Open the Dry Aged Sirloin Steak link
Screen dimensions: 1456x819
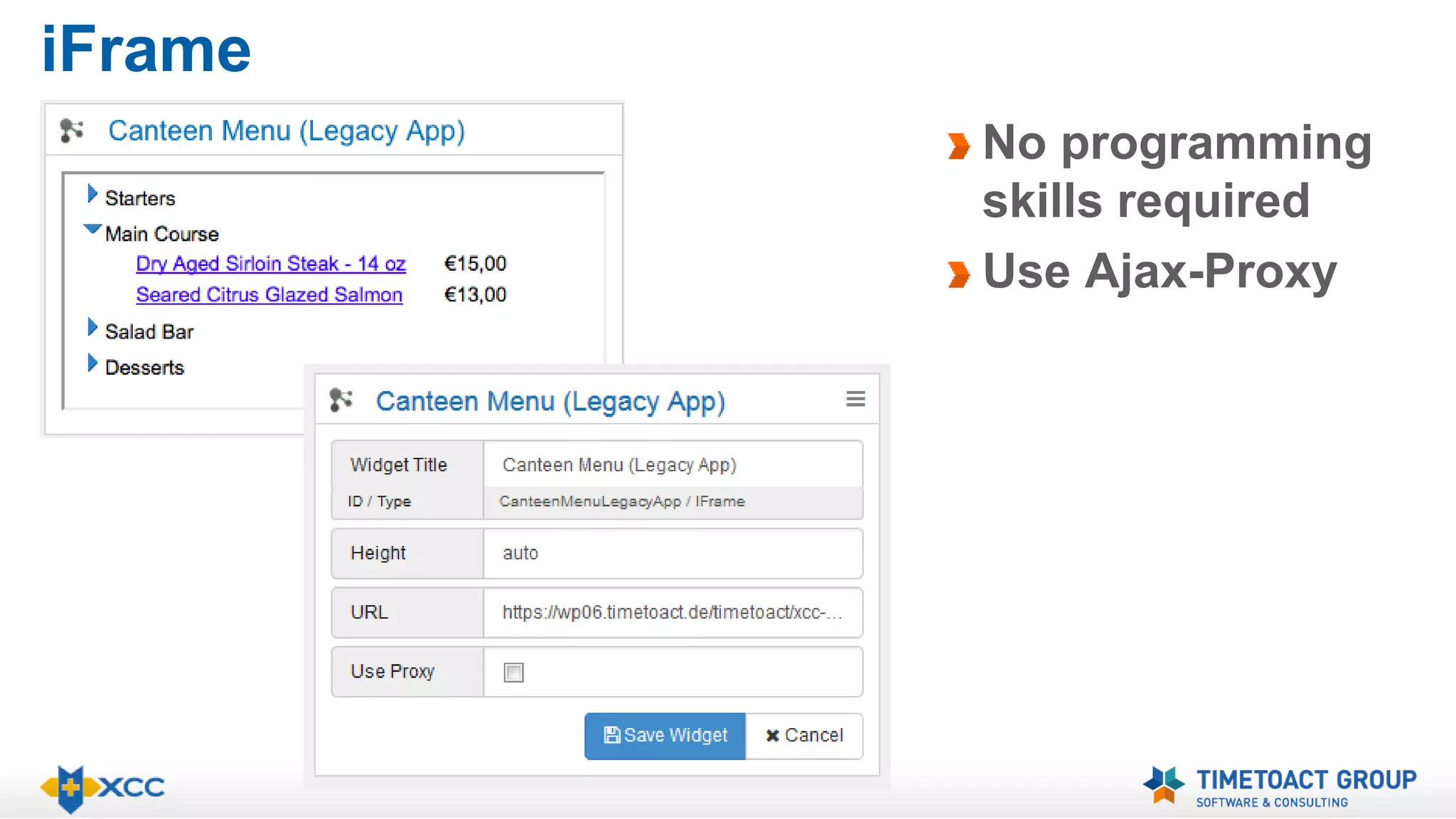[x=271, y=264]
